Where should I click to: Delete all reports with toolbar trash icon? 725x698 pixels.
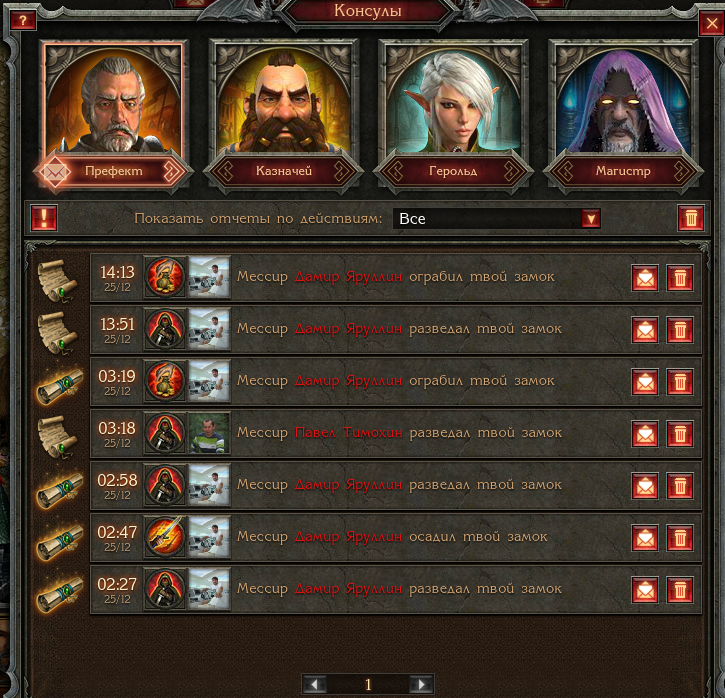point(691,218)
